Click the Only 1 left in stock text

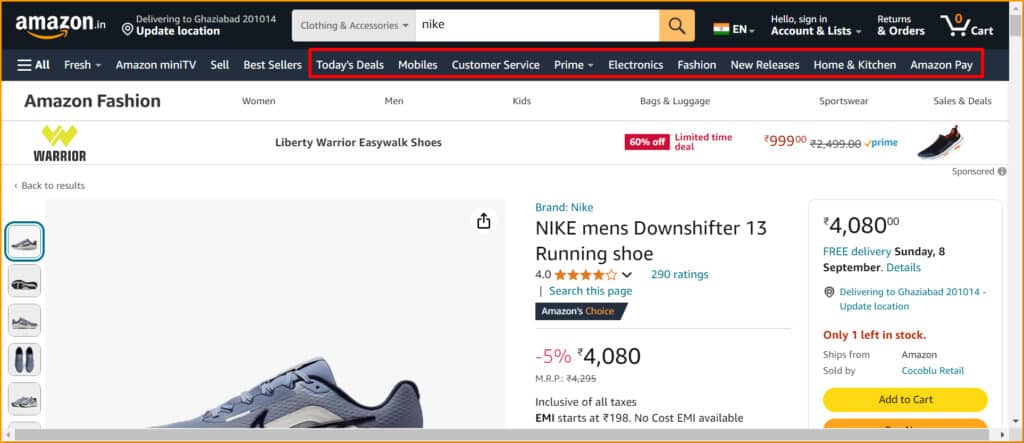(874, 335)
